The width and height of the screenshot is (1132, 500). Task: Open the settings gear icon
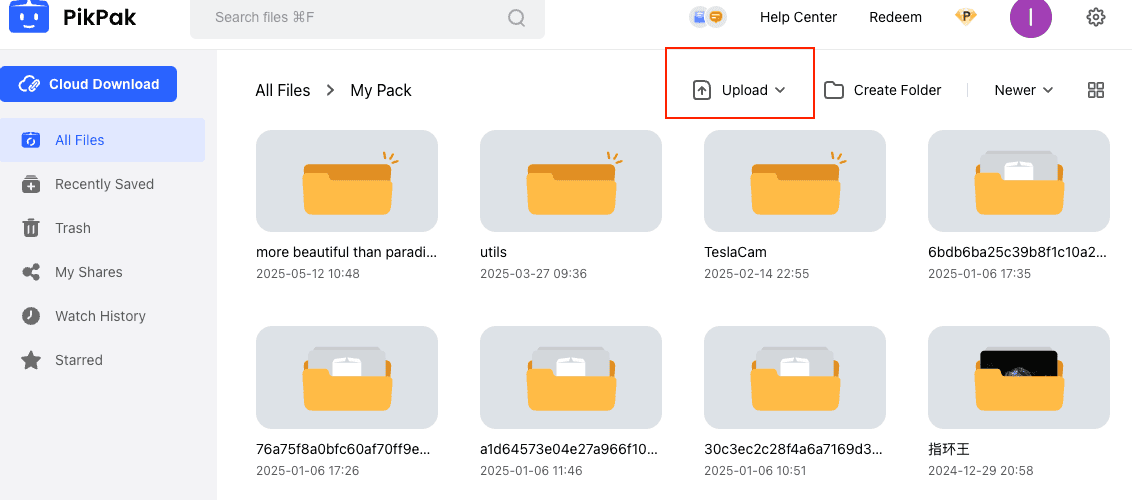coord(1096,17)
